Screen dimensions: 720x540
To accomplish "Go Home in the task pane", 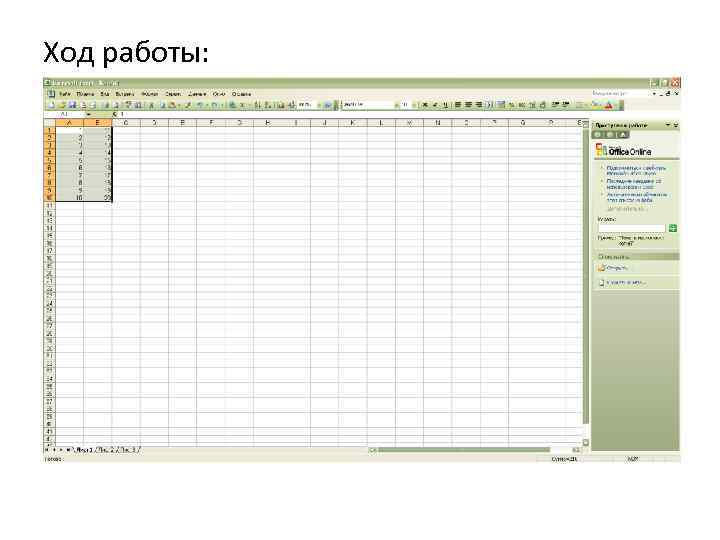I will click(x=623, y=135).
